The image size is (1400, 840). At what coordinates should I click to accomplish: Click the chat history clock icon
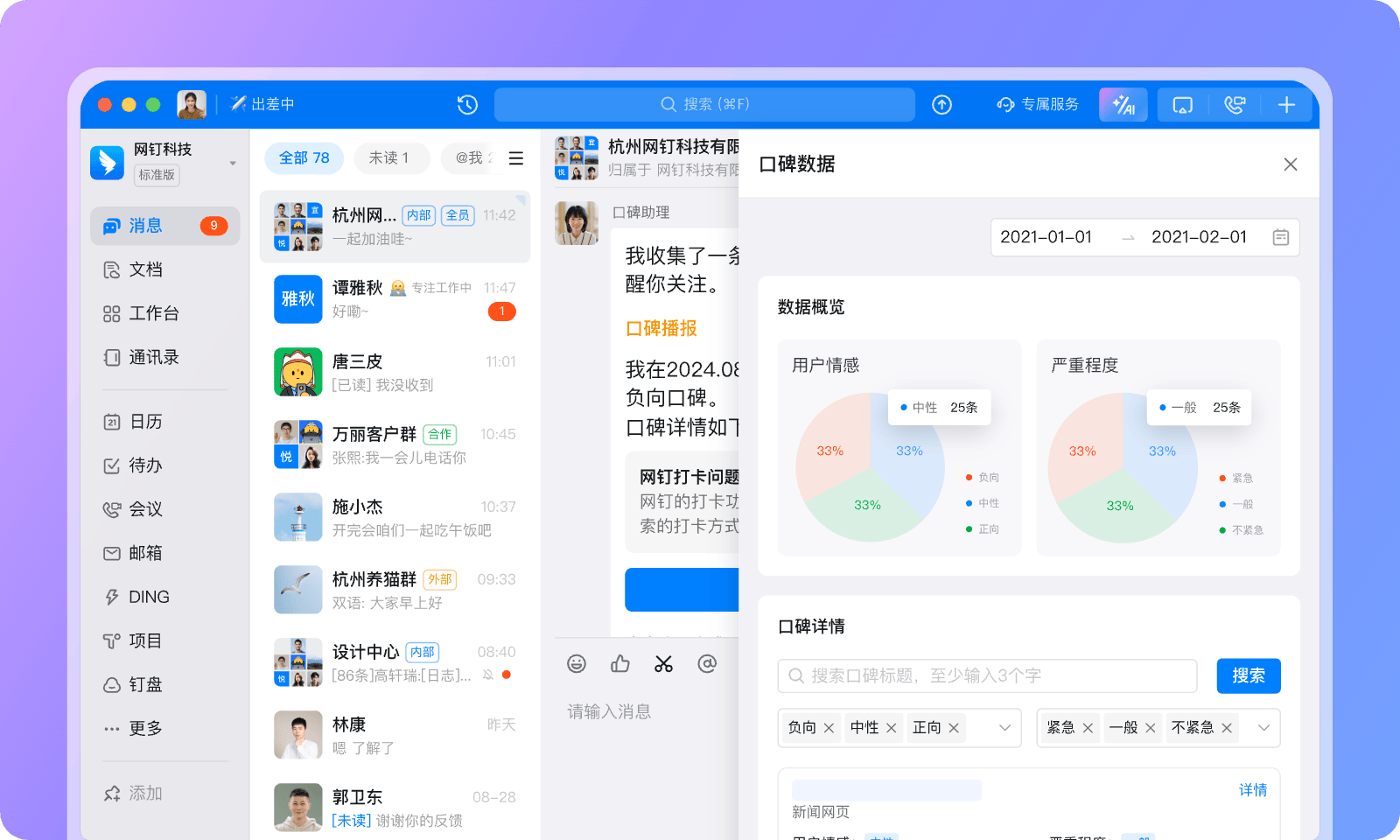coord(468,104)
